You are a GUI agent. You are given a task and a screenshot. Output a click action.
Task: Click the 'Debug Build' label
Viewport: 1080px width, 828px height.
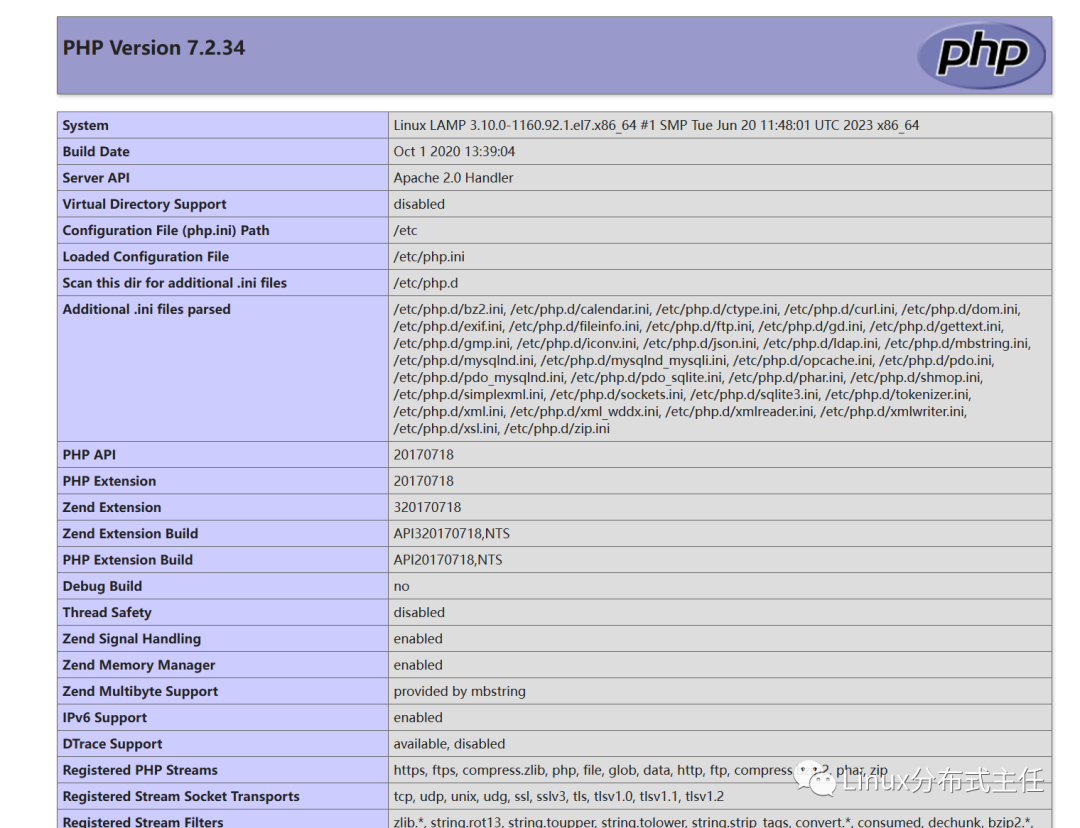pyautogui.click(x=102, y=586)
